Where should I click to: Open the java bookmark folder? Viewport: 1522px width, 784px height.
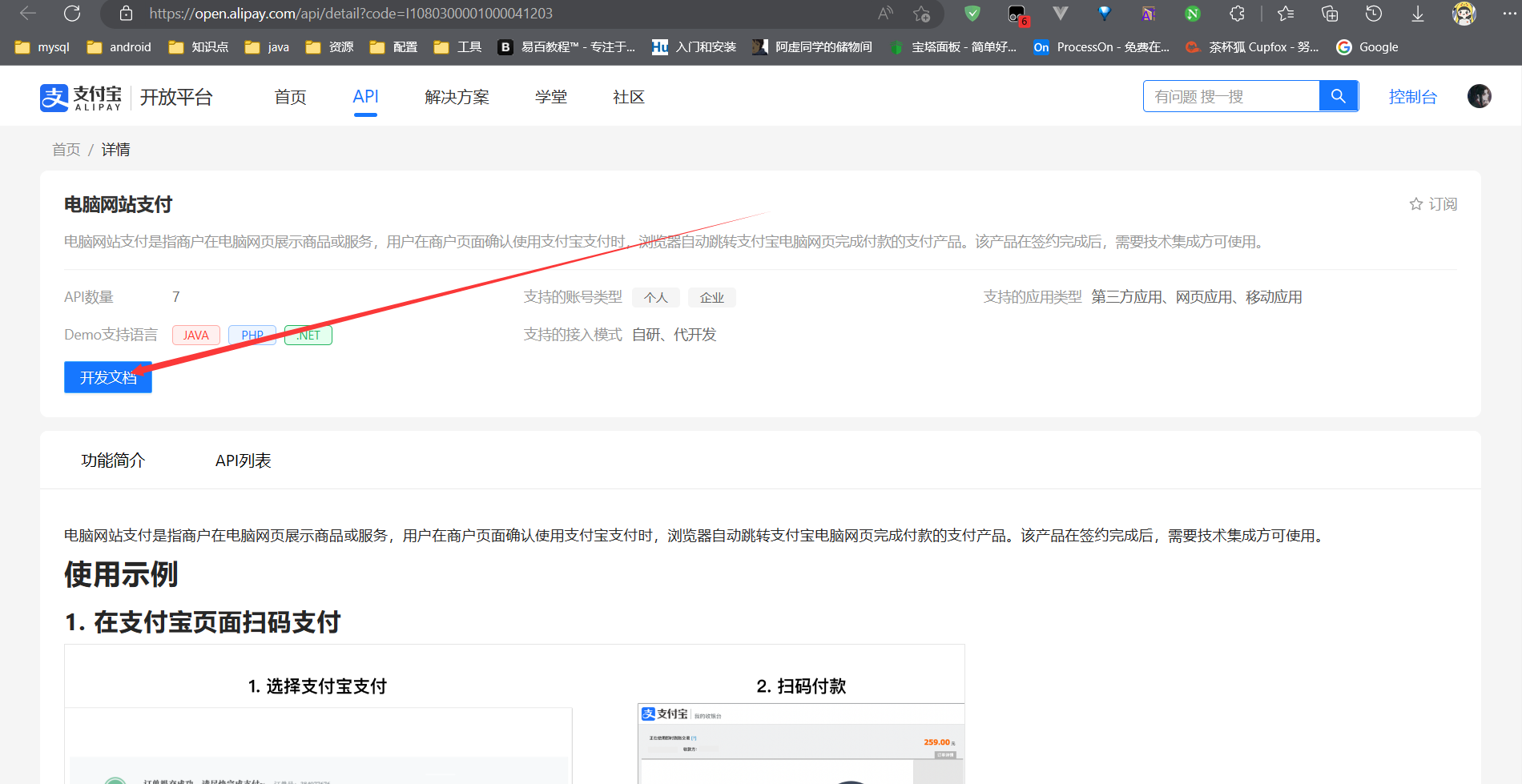[267, 47]
